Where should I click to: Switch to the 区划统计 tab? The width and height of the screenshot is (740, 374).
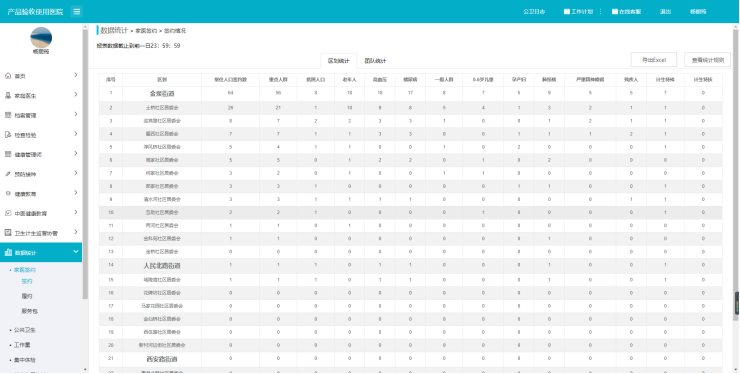pyautogui.click(x=339, y=61)
